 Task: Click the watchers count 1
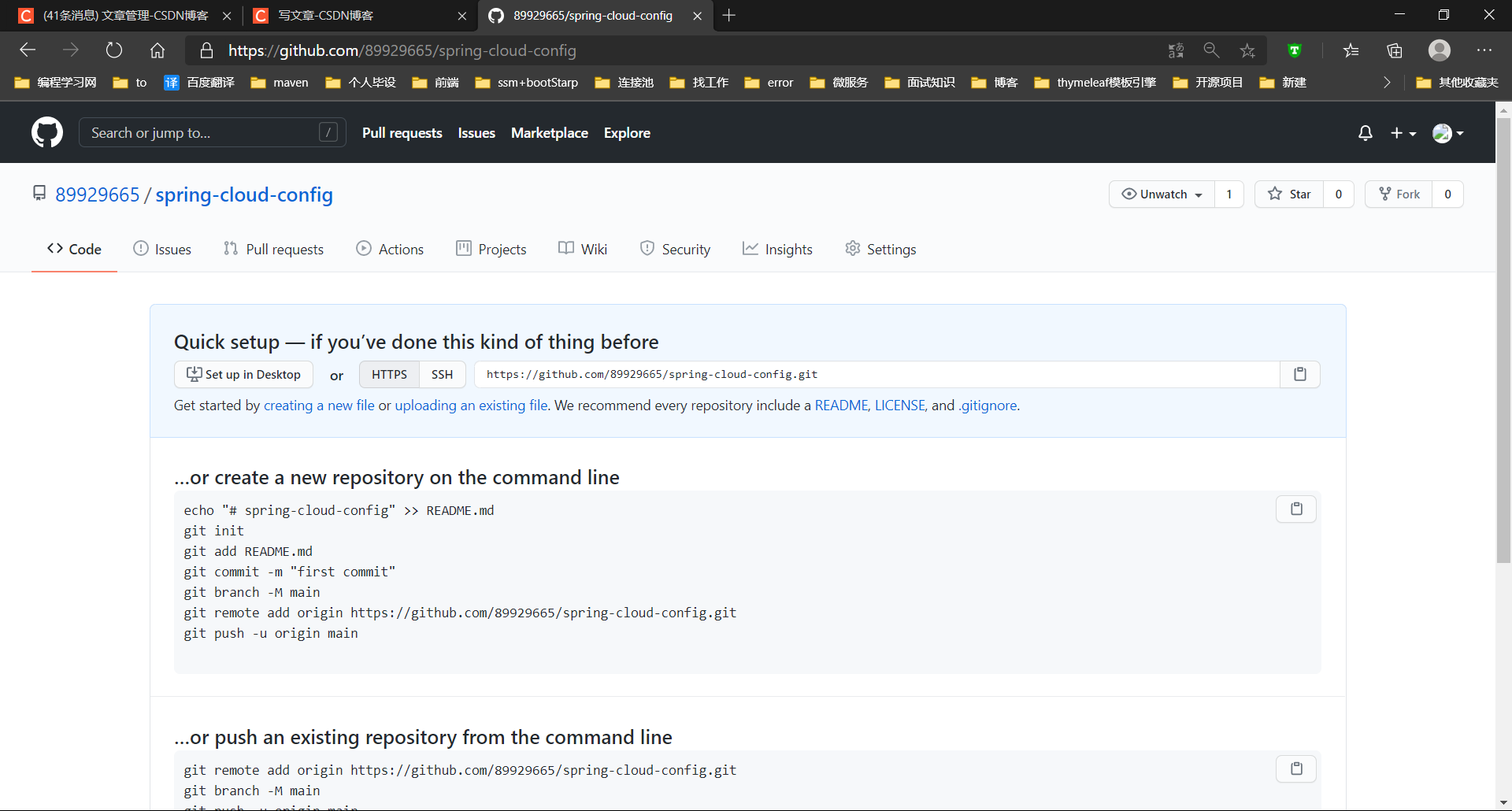point(1228,194)
